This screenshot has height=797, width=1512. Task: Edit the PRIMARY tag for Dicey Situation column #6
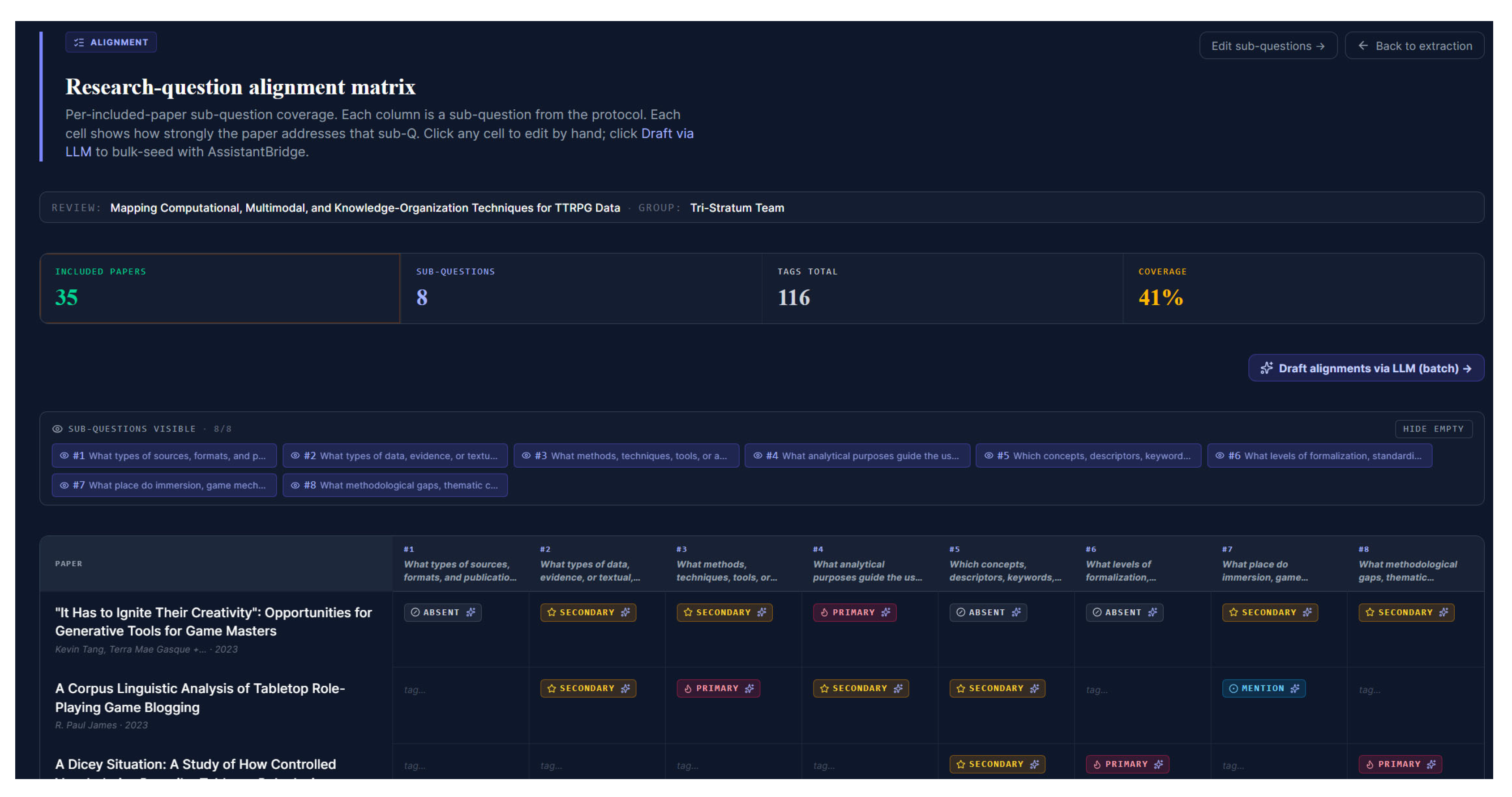pos(1127,764)
